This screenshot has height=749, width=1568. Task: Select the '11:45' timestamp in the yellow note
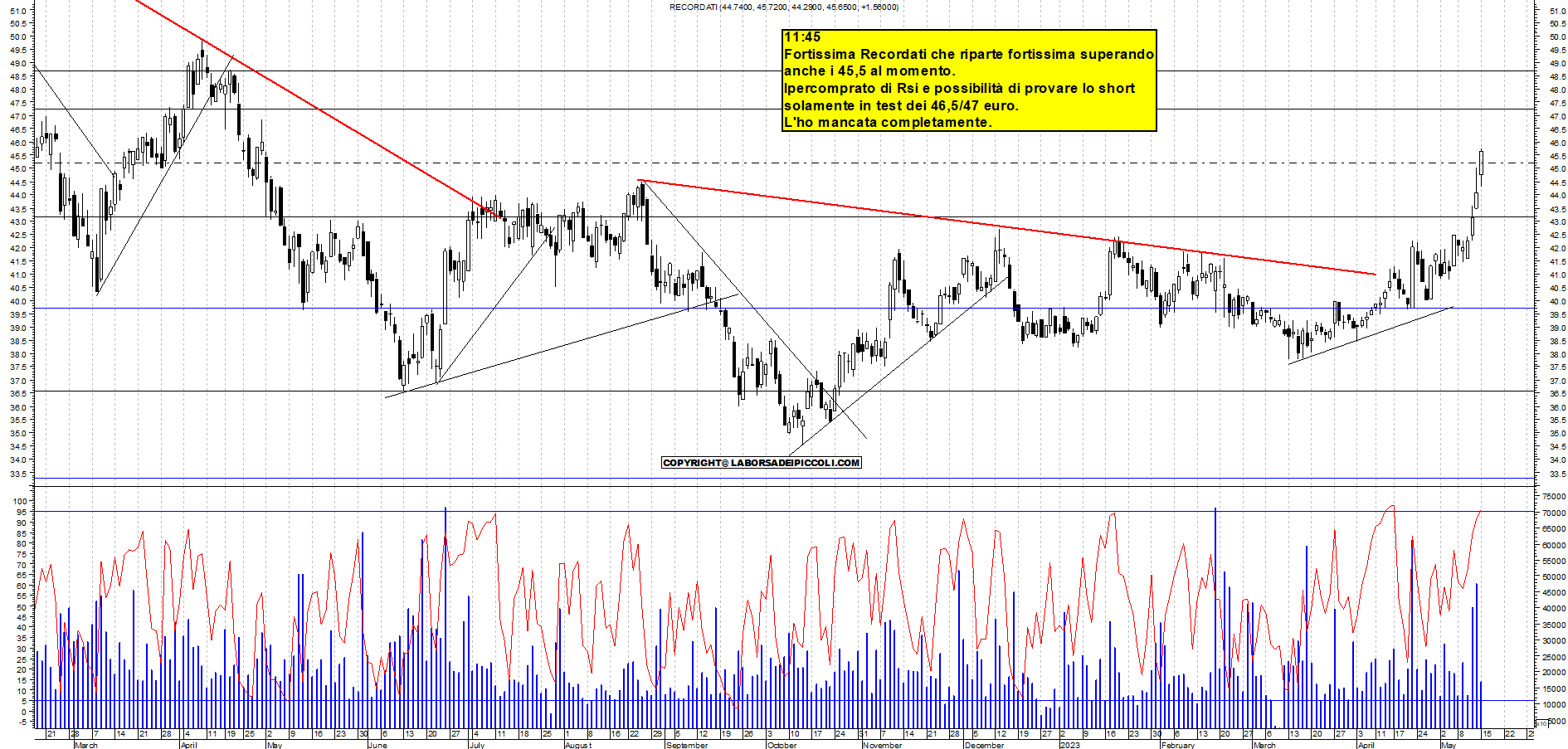[802, 36]
